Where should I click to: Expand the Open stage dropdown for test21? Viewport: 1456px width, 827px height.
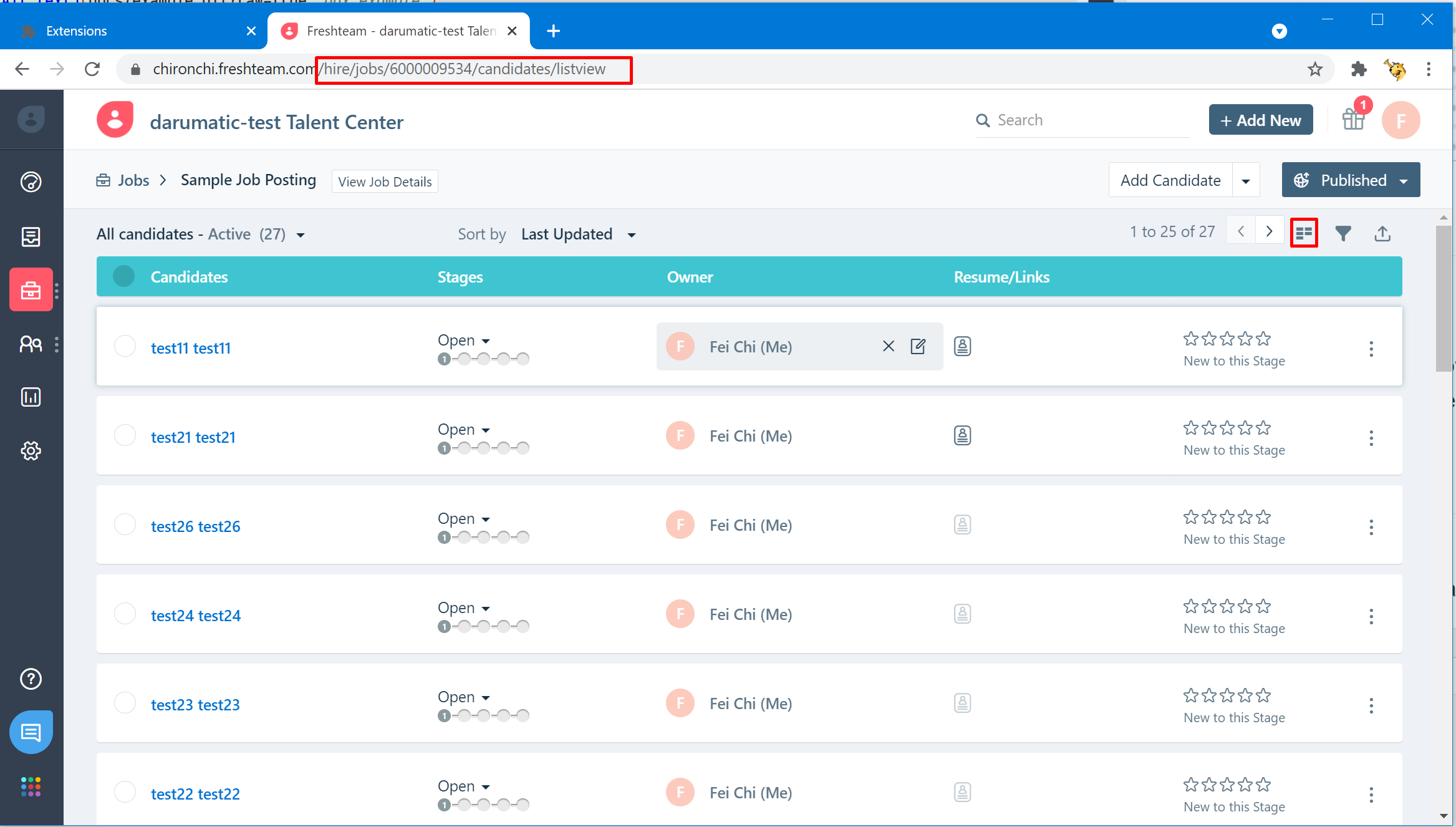464,430
